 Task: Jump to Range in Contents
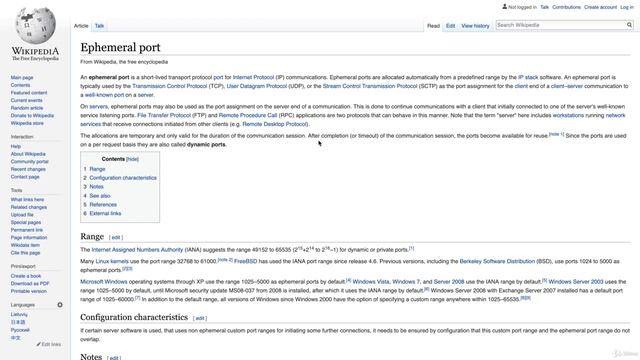[97, 169]
